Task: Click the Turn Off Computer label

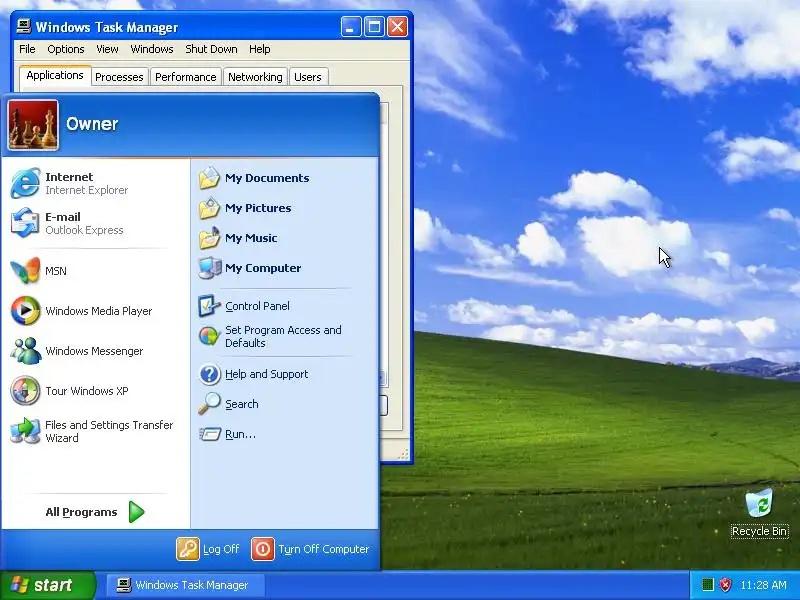Action: click(x=323, y=549)
